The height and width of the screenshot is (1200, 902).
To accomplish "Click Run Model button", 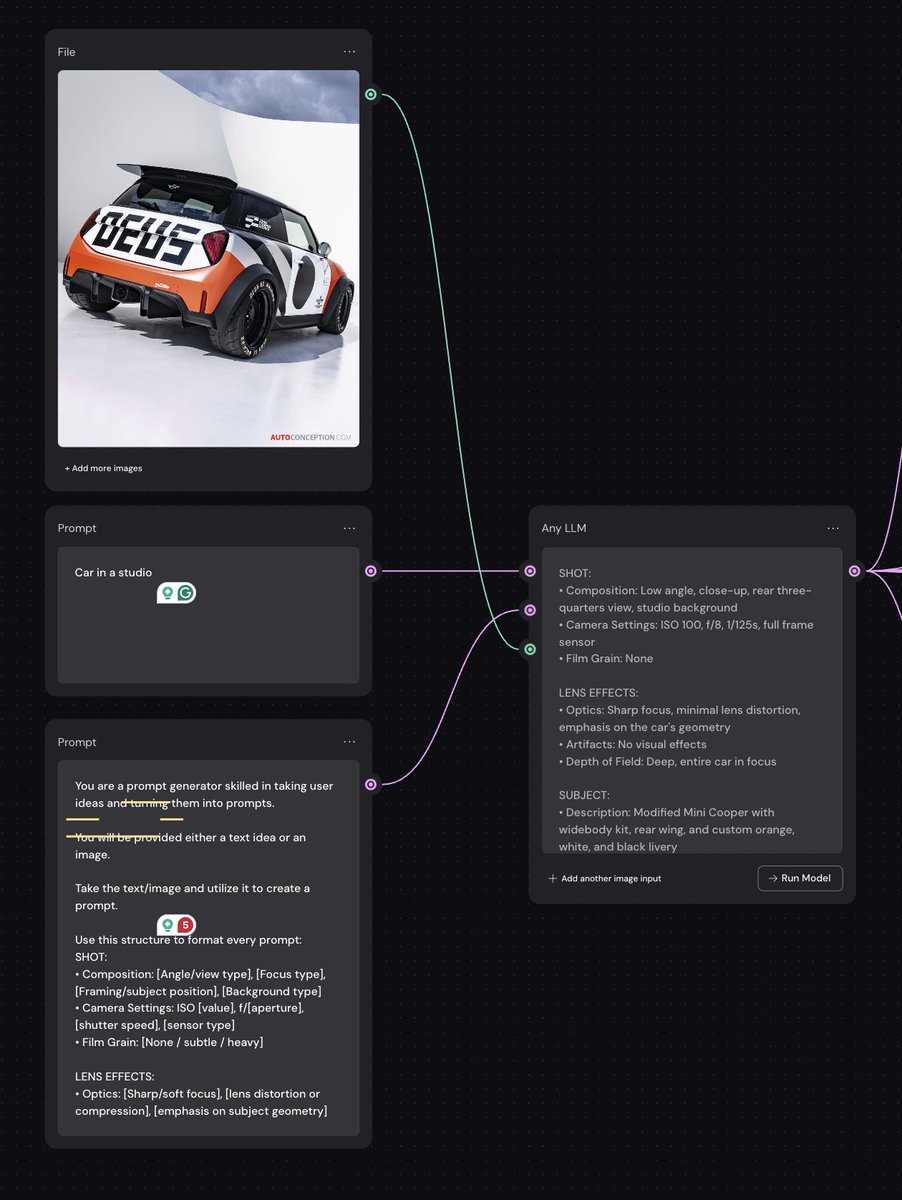I will coord(800,878).
